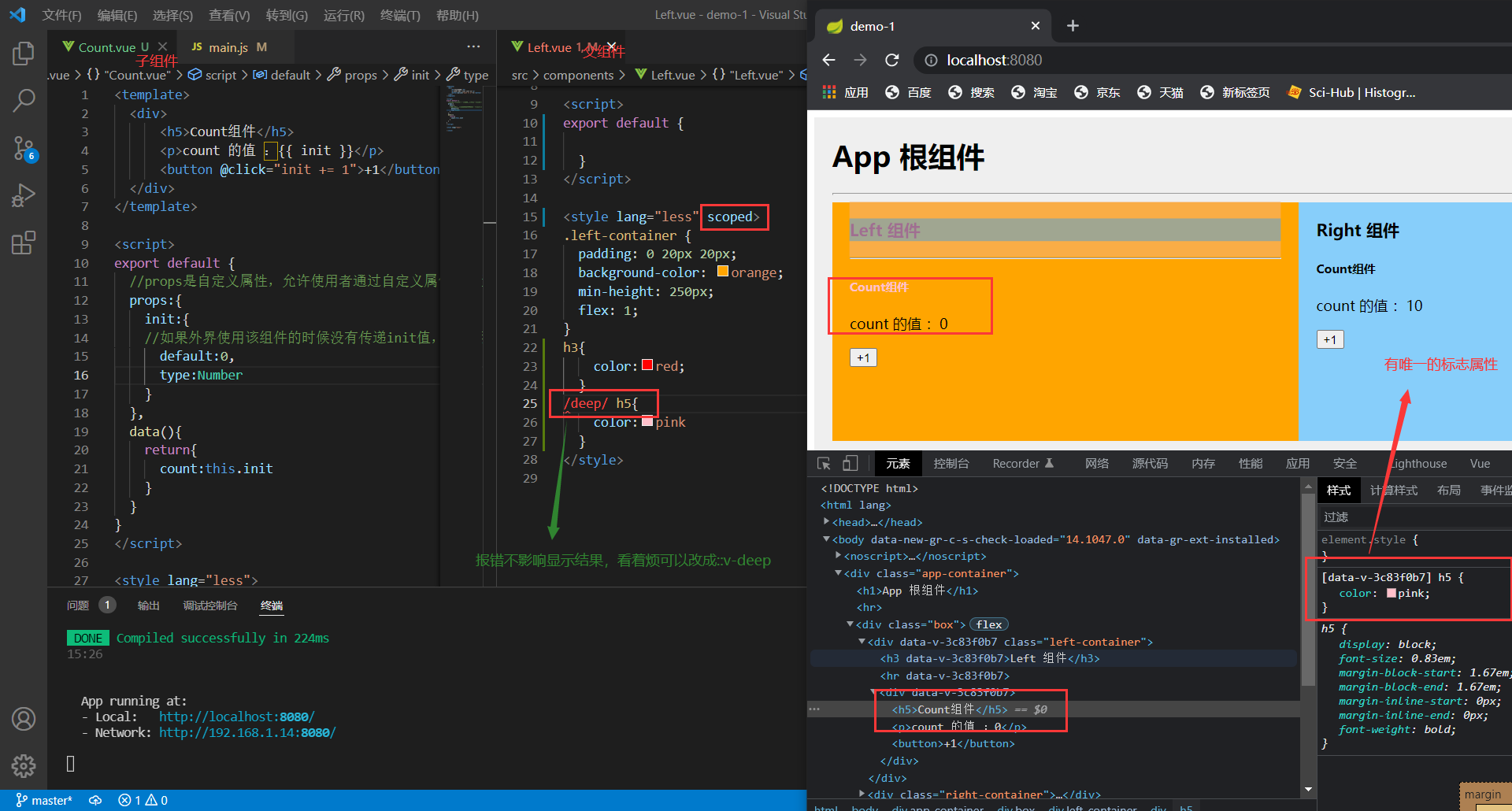
Task: Open the 终端(T) menu
Action: pos(400,15)
